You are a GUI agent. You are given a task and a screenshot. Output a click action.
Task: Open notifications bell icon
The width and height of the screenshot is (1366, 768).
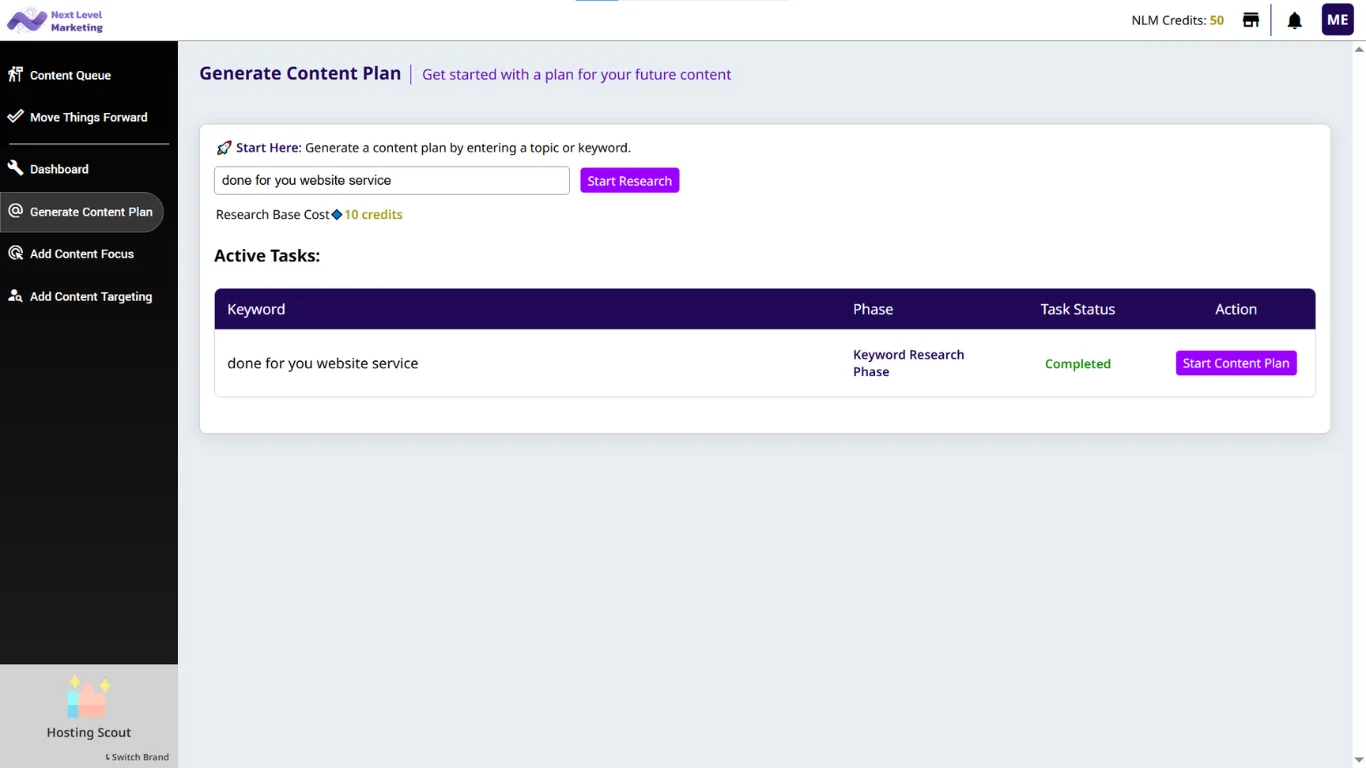tap(1294, 20)
